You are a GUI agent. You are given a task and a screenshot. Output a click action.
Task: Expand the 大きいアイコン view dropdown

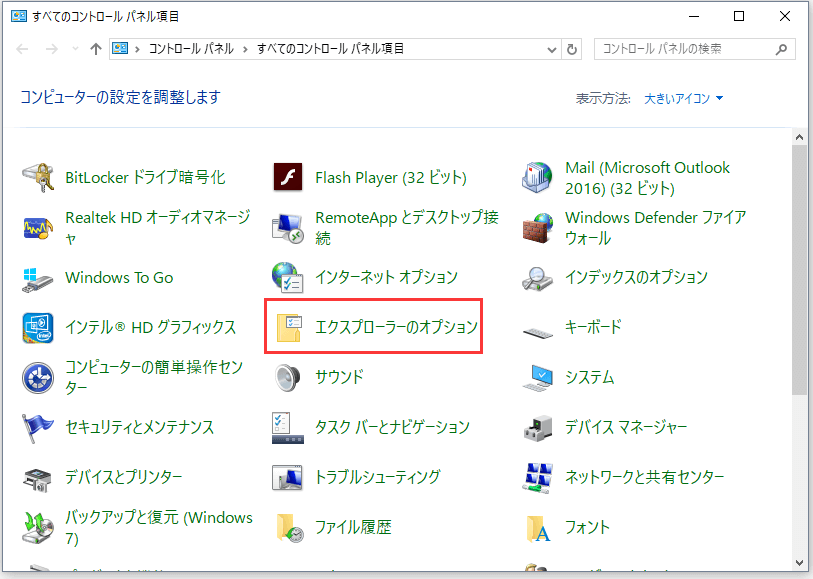point(684,98)
